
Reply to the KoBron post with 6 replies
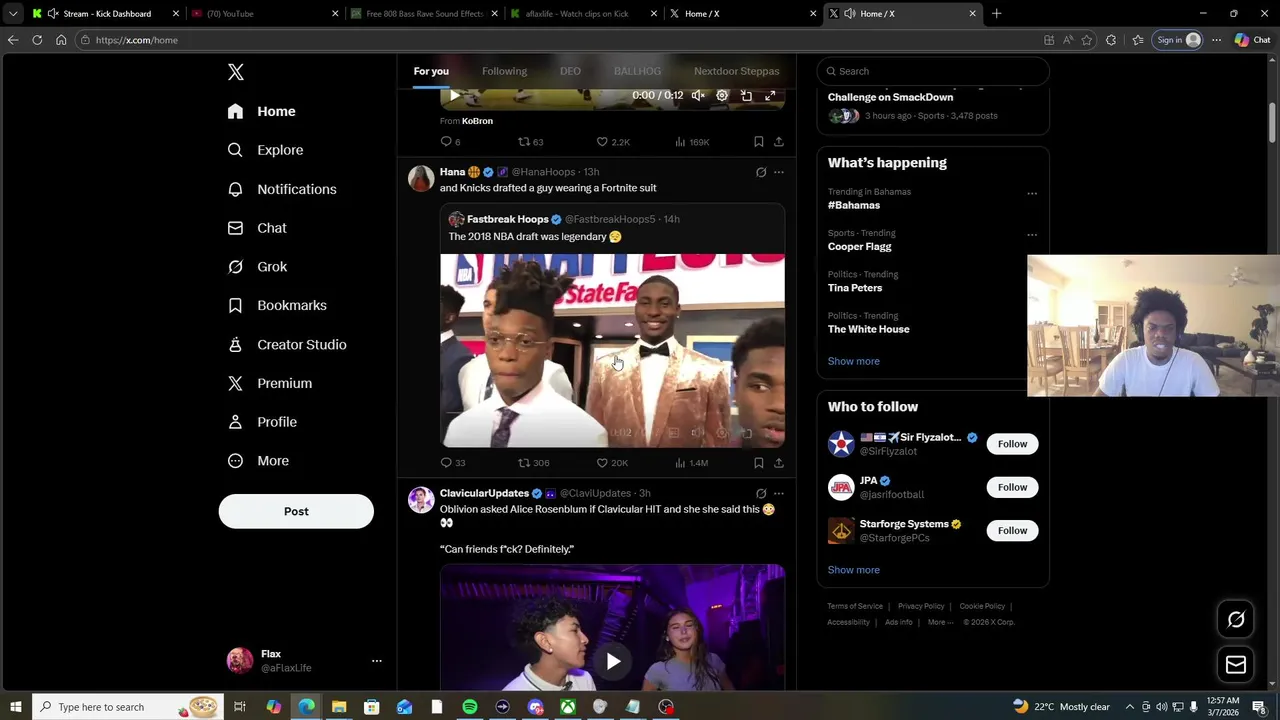pyautogui.click(x=450, y=142)
